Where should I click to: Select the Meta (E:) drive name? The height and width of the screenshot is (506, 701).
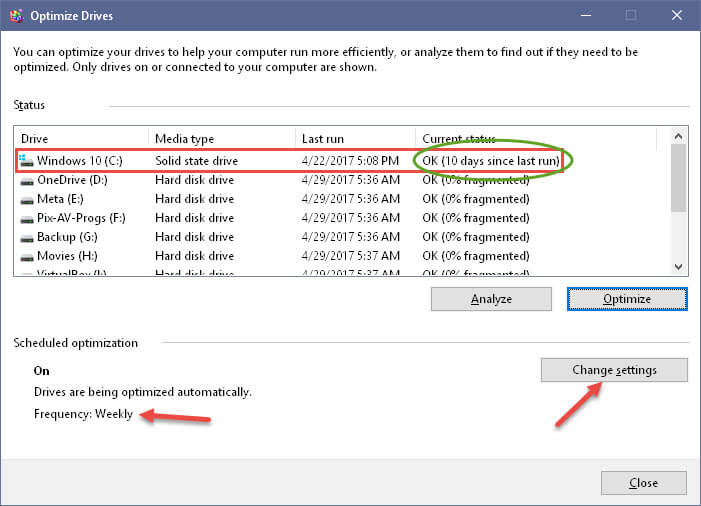tap(60, 199)
